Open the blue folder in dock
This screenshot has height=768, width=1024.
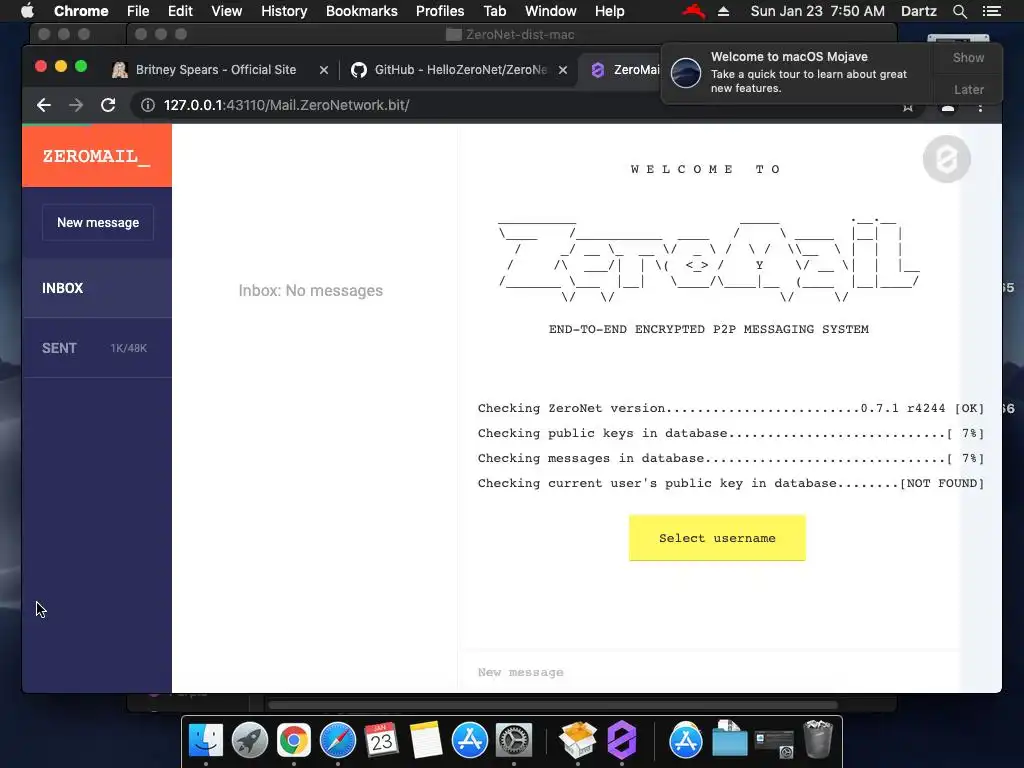click(x=729, y=741)
